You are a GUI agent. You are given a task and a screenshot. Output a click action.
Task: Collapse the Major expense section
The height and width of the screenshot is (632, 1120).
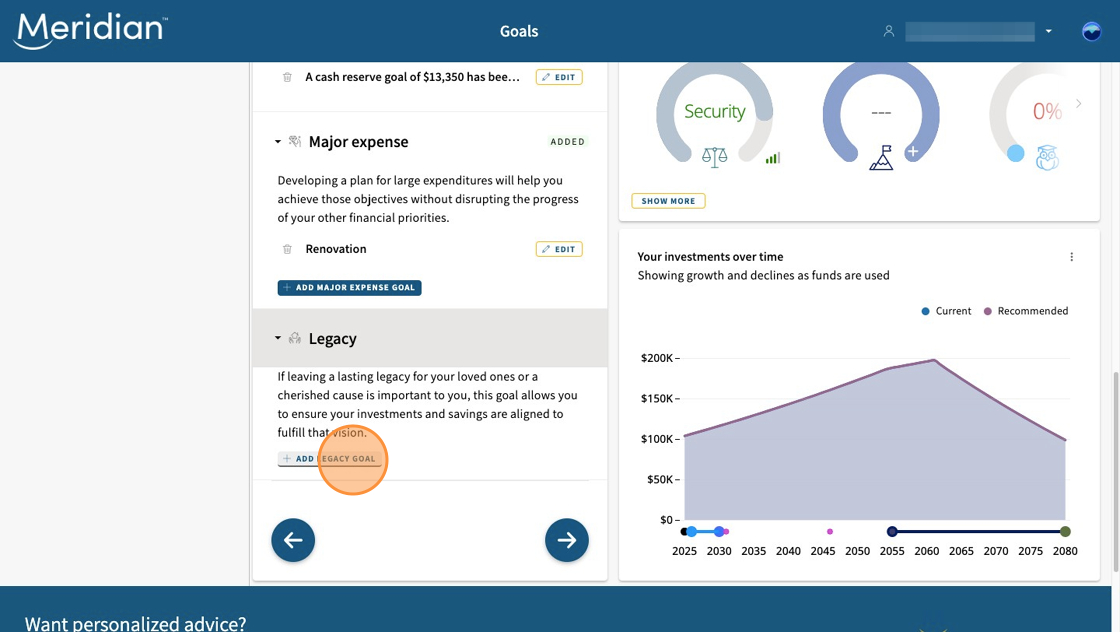(x=278, y=142)
